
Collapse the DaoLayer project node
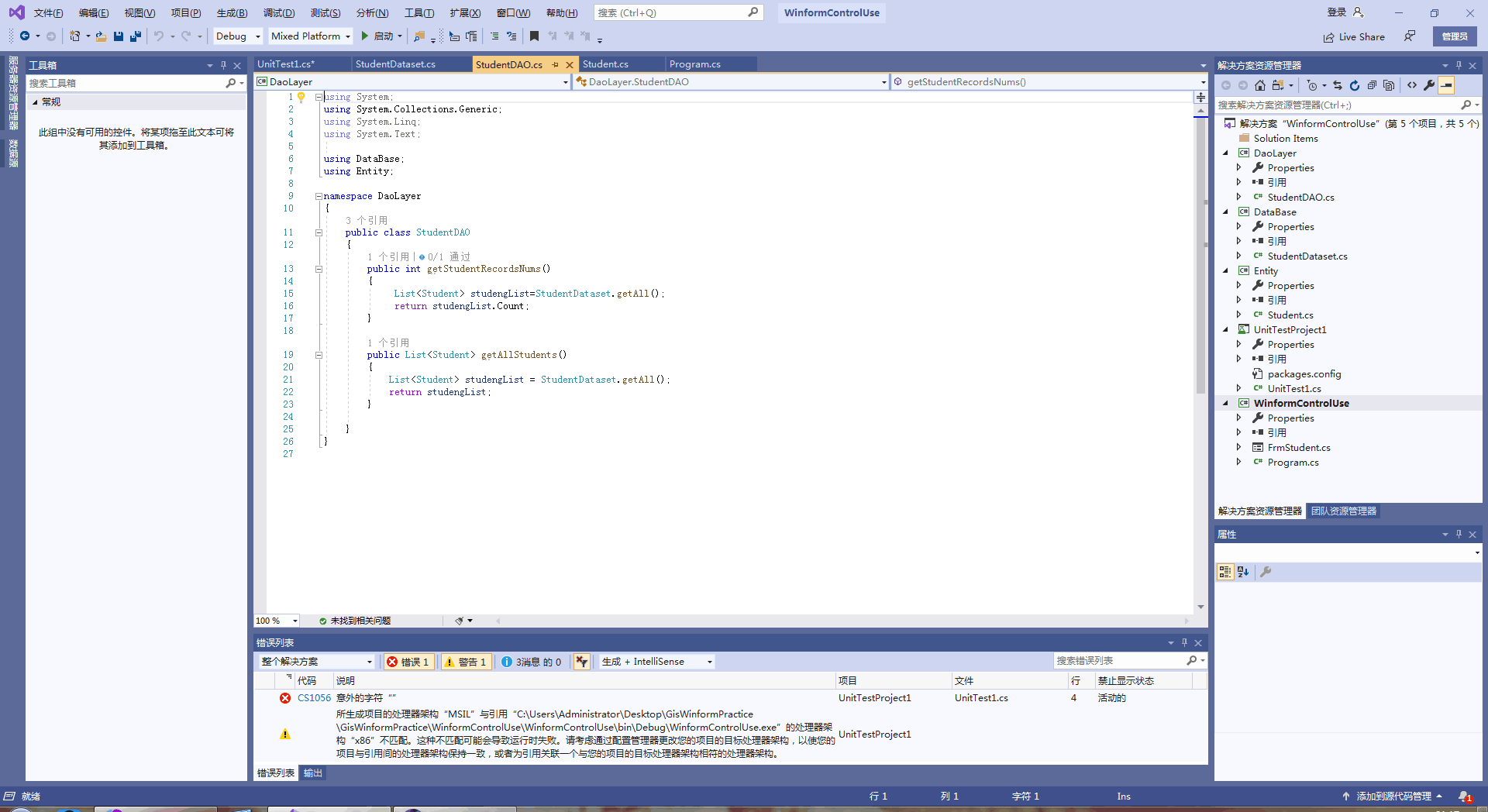pyautogui.click(x=1225, y=153)
